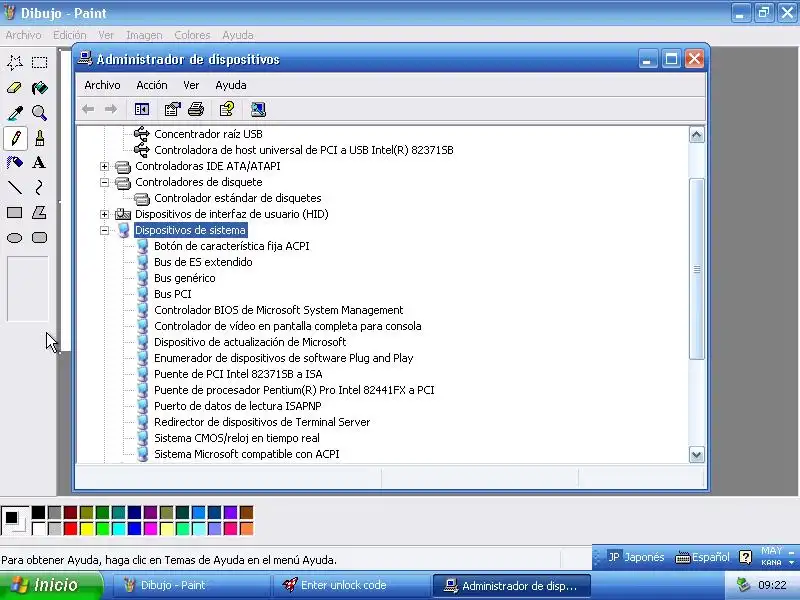Viewport: 800px width, 600px height.
Task: Click the Print toolbar icon in Device Manager
Action: click(x=196, y=109)
